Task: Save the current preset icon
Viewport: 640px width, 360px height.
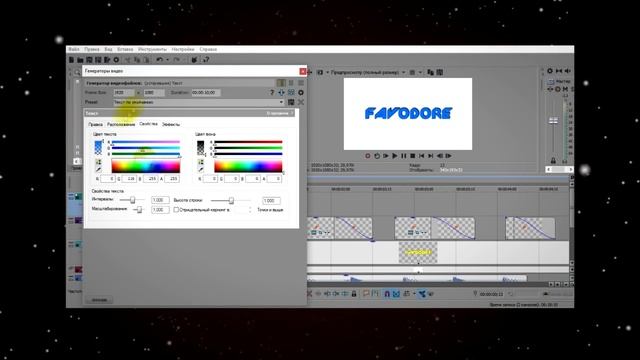Action: click(291, 102)
